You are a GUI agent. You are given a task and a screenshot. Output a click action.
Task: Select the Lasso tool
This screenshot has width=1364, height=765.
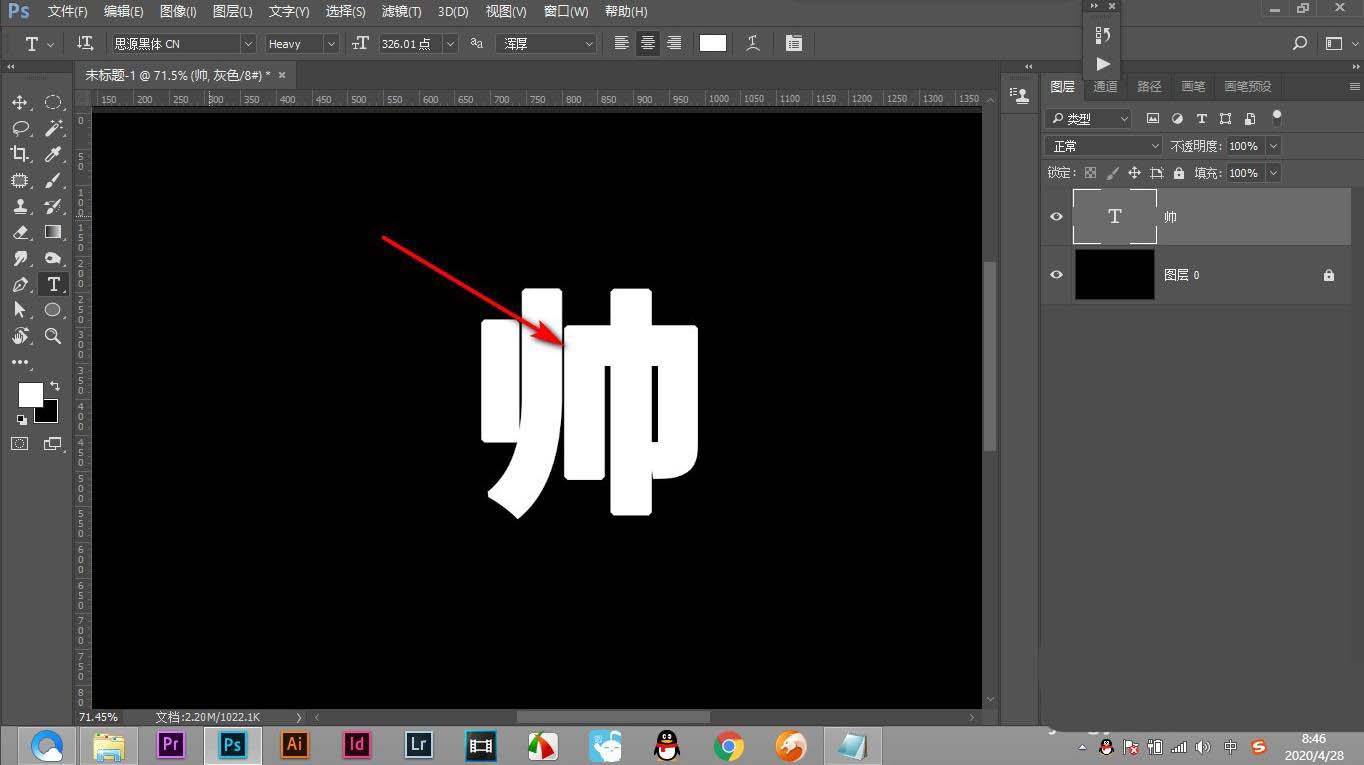(20, 128)
